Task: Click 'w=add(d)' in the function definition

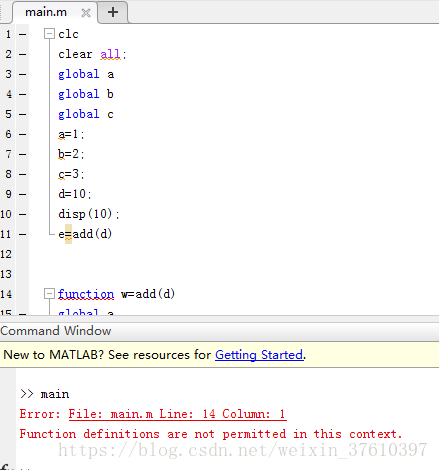Action: pos(148,294)
